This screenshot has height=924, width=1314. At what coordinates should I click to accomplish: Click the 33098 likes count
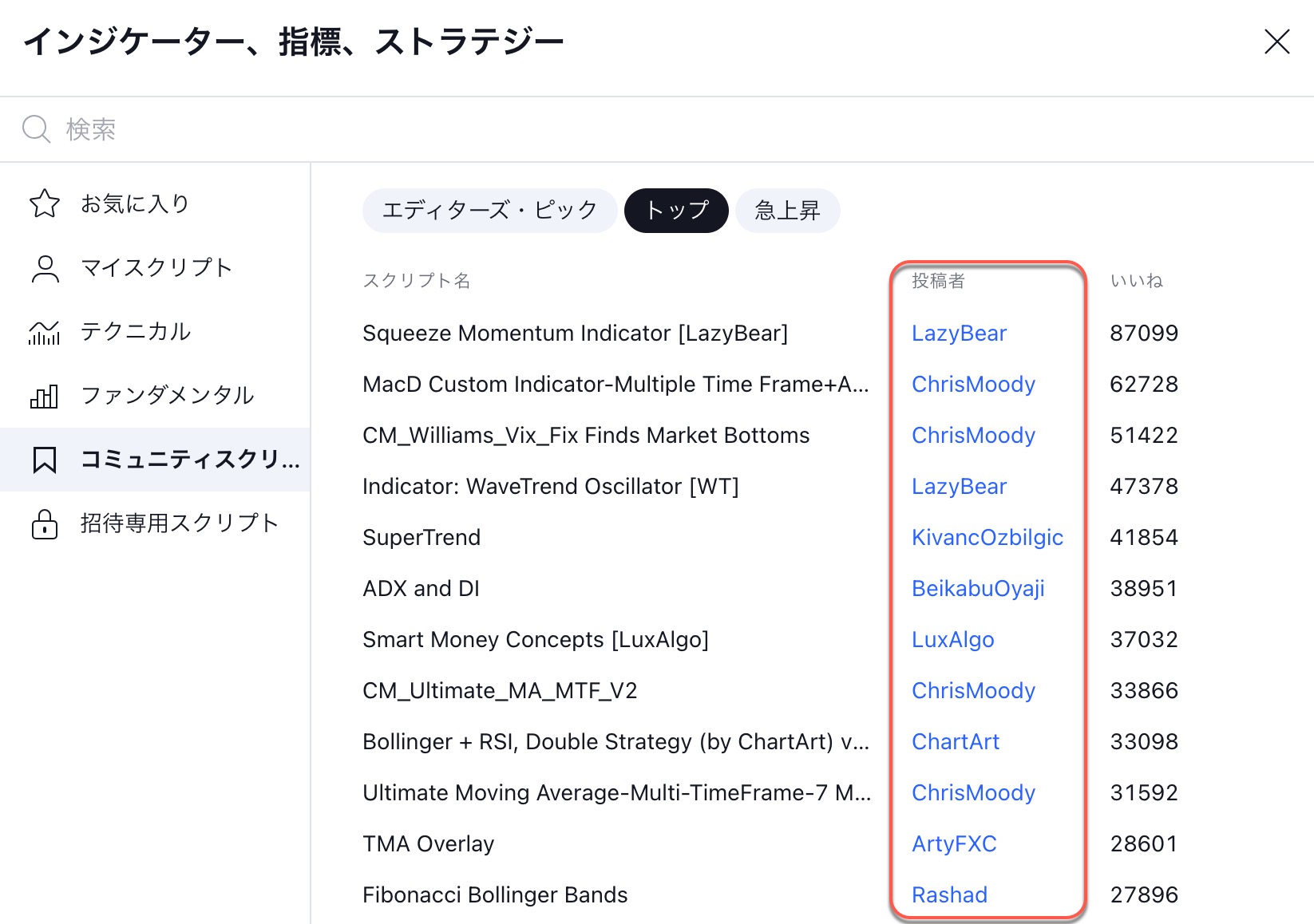[x=1144, y=742]
